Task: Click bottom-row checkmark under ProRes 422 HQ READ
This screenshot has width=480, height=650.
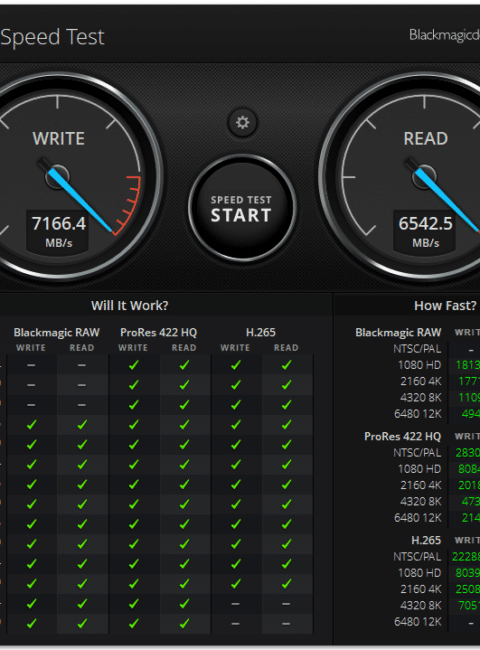Action: [x=184, y=623]
